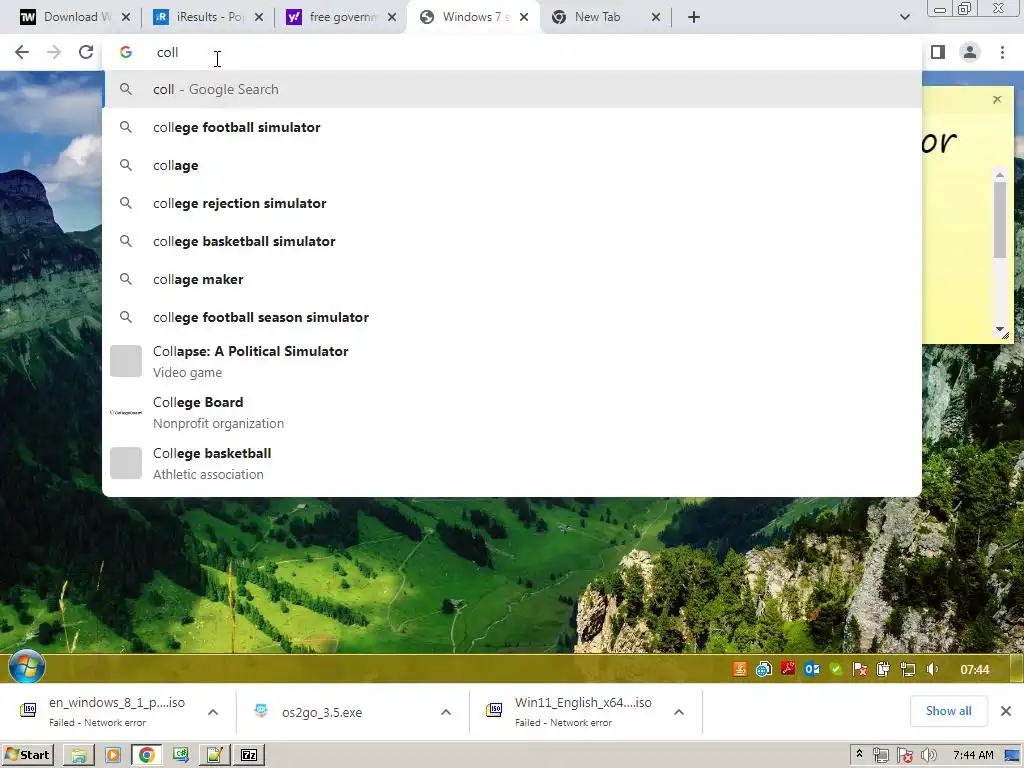Screen dimensions: 1024x768
Task: Click the Outlook tray icon in the page
Action: (x=812, y=669)
